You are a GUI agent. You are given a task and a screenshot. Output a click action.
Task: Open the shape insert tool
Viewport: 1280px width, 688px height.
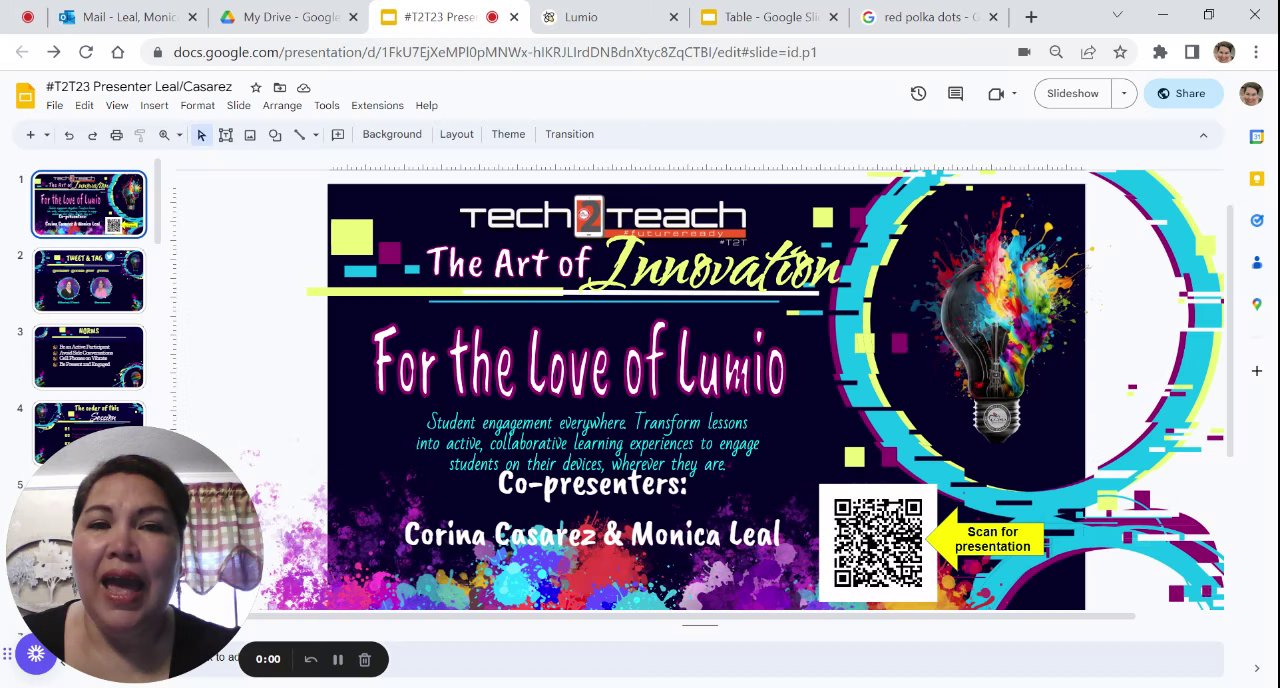[275, 135]
